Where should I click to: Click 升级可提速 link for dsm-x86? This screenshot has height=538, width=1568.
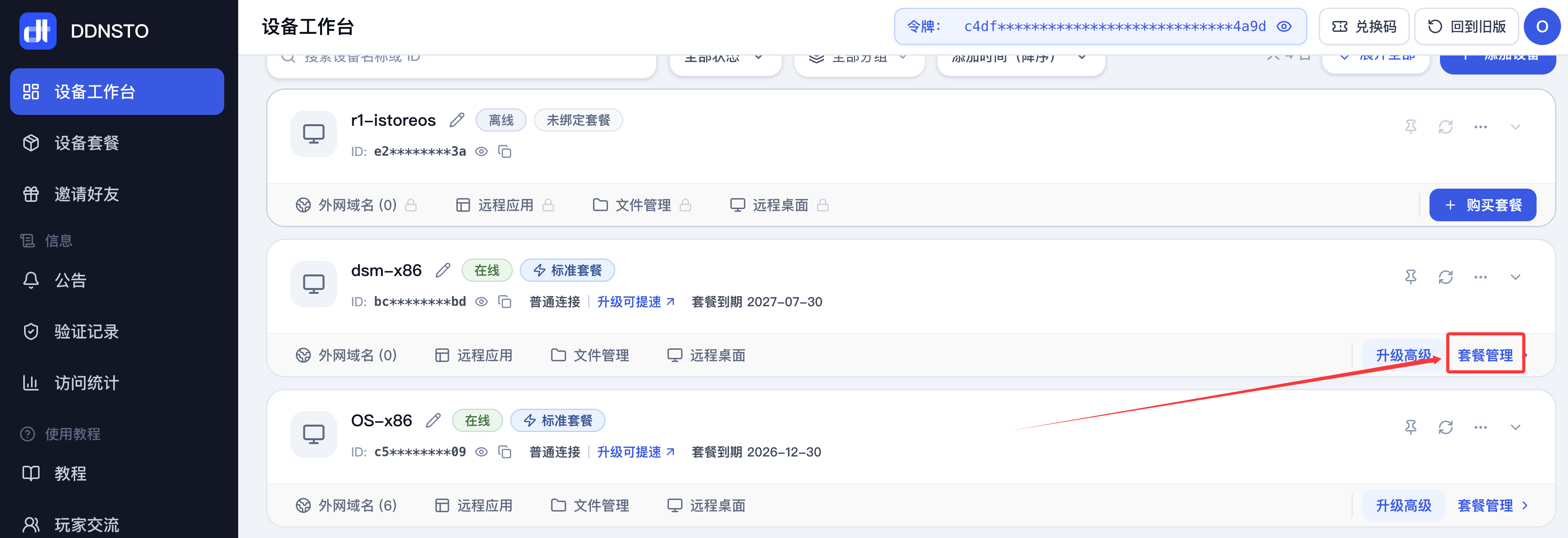point(635,302)
